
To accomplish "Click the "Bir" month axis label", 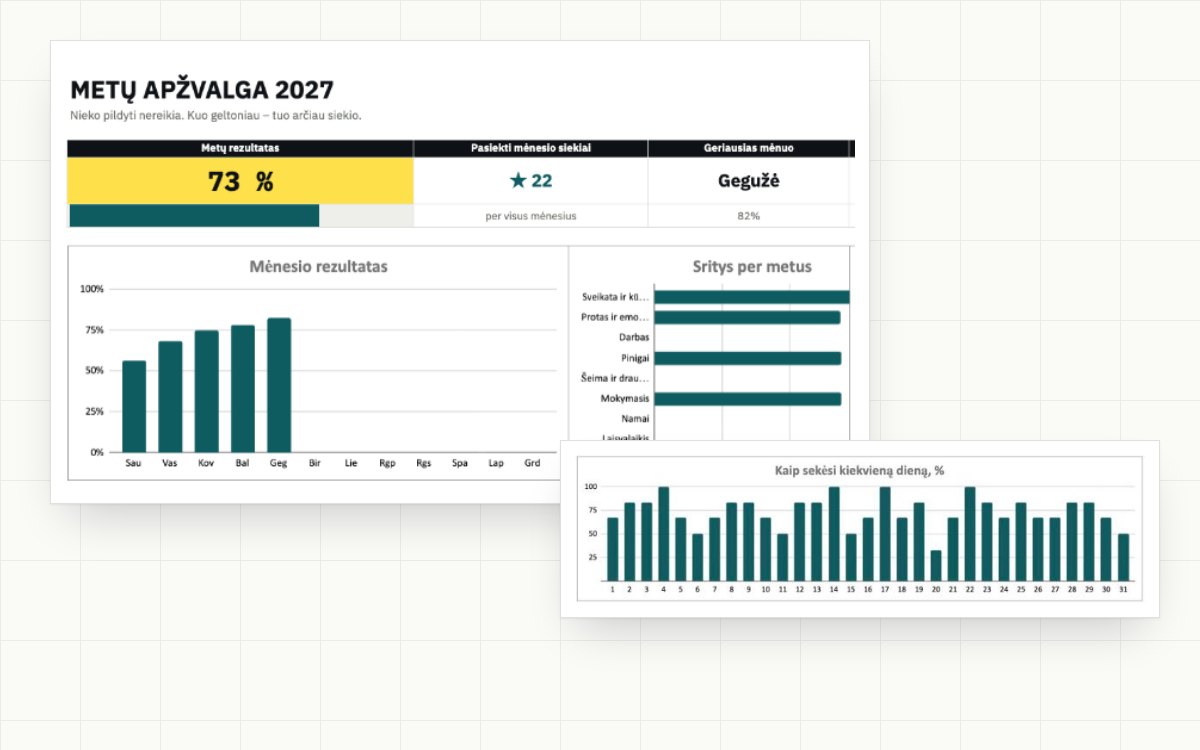I will coord(315,464).
